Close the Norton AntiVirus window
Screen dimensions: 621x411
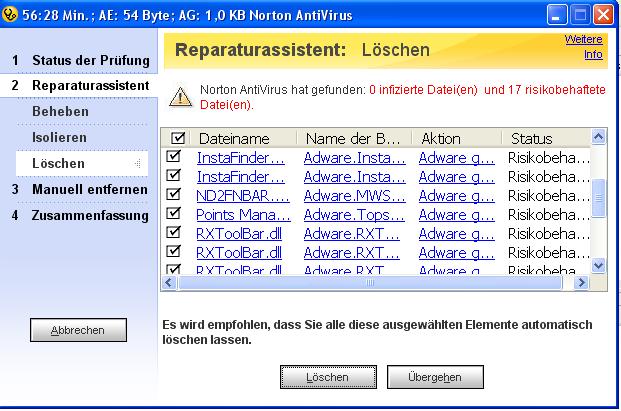click(x=603, y=15)
